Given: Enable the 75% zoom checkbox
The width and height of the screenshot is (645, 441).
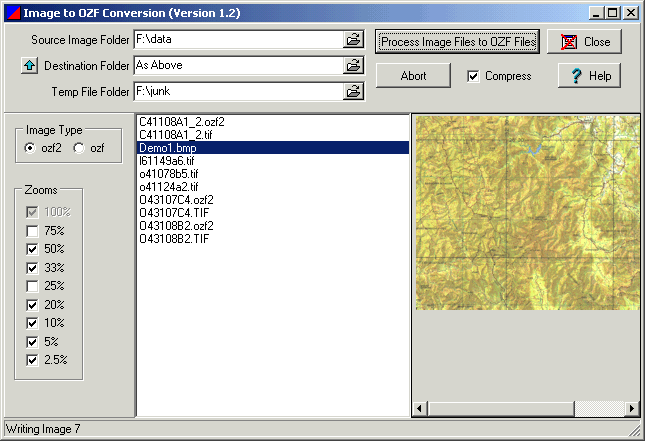Looking at the screenshot, I should pos(33,231).
